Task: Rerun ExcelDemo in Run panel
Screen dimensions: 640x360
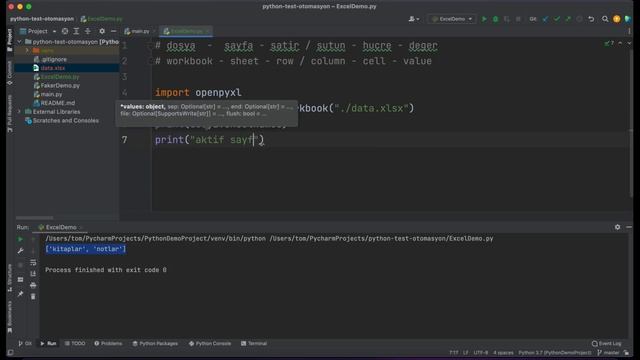Action: tap(20, 239)
